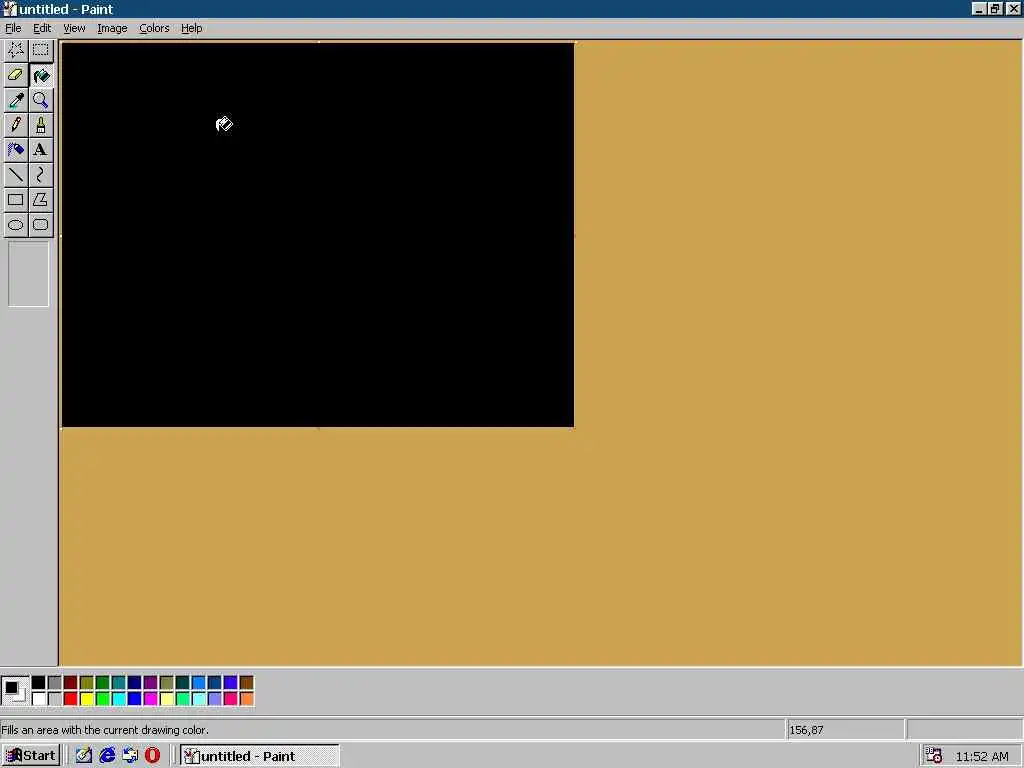Pick the bright yellow color swatch

pyautogui.click(x=87, y=699)
